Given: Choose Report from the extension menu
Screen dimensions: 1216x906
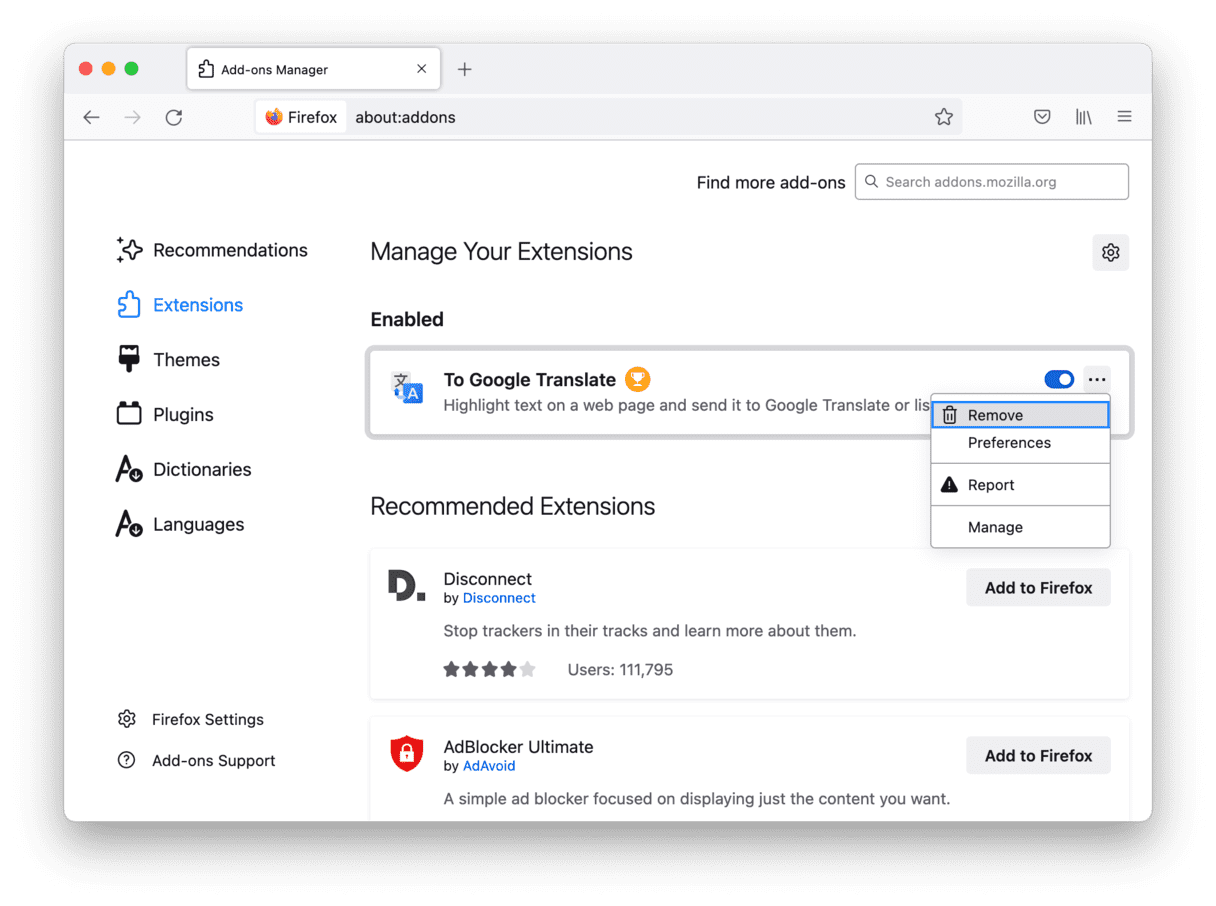Looking at the screenshot, I should click(1020, 485).
